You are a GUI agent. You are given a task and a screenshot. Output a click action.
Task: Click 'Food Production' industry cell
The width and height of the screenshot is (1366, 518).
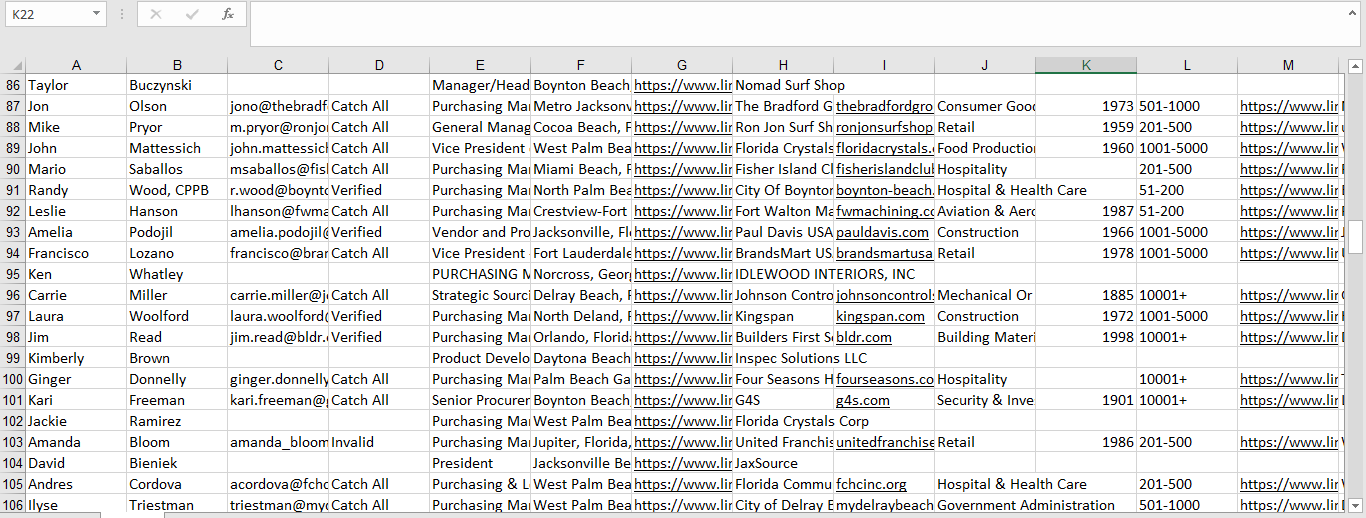(985, 148)
